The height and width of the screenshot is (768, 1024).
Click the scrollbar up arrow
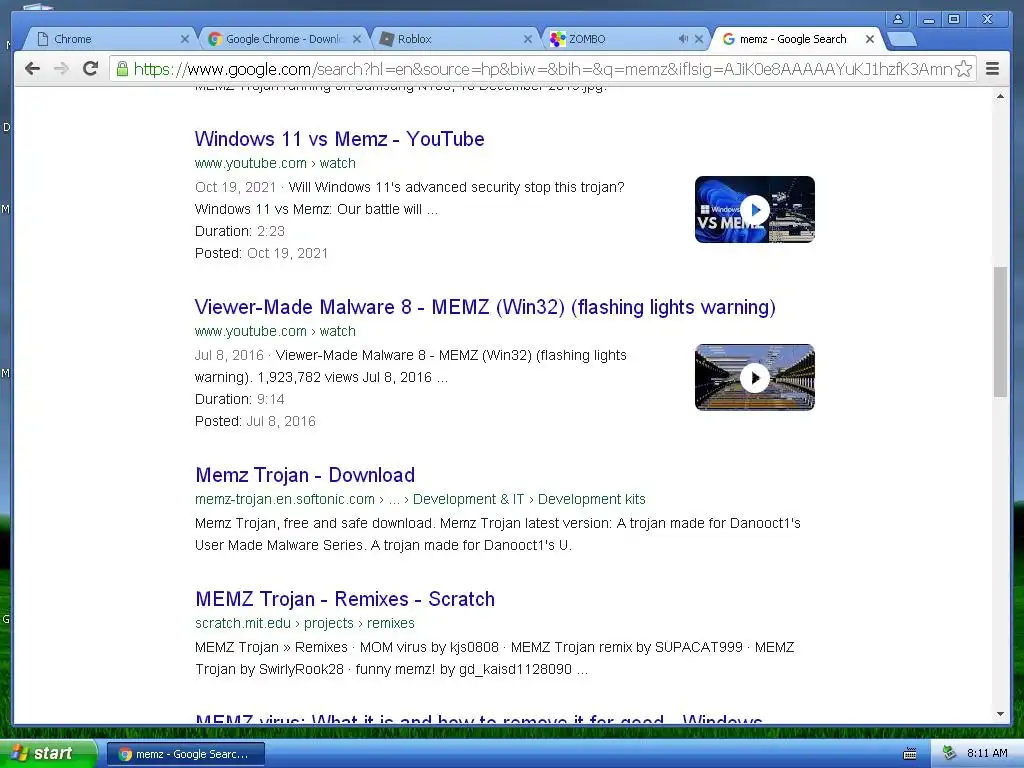[1000, 97]
